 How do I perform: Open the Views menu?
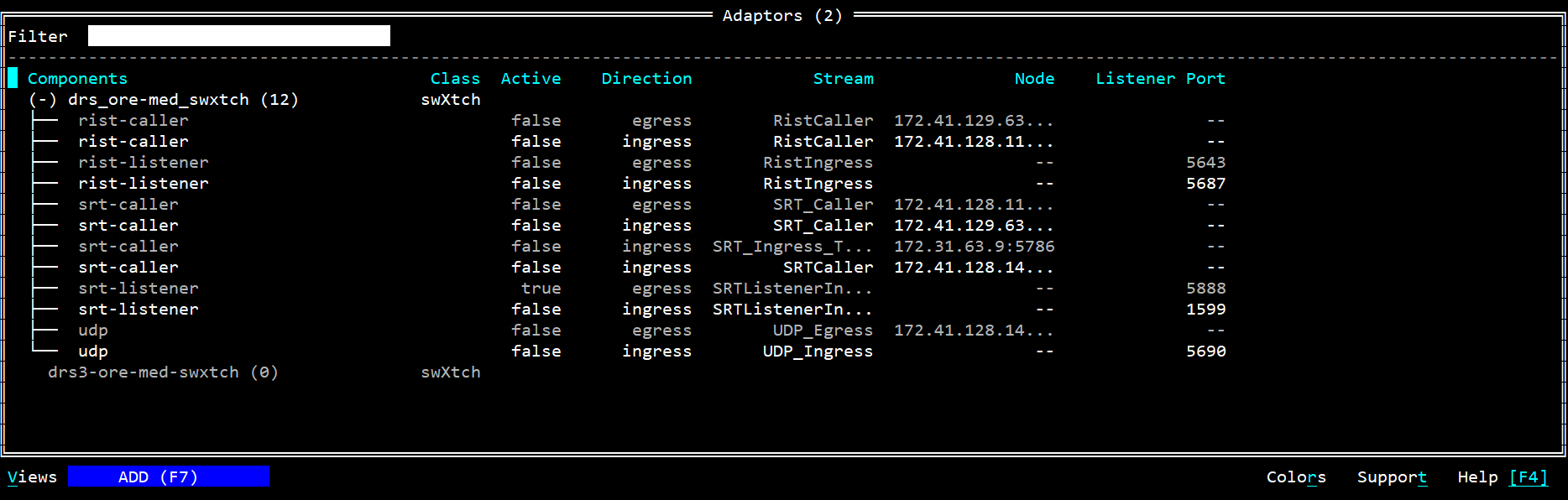[31, 477]
